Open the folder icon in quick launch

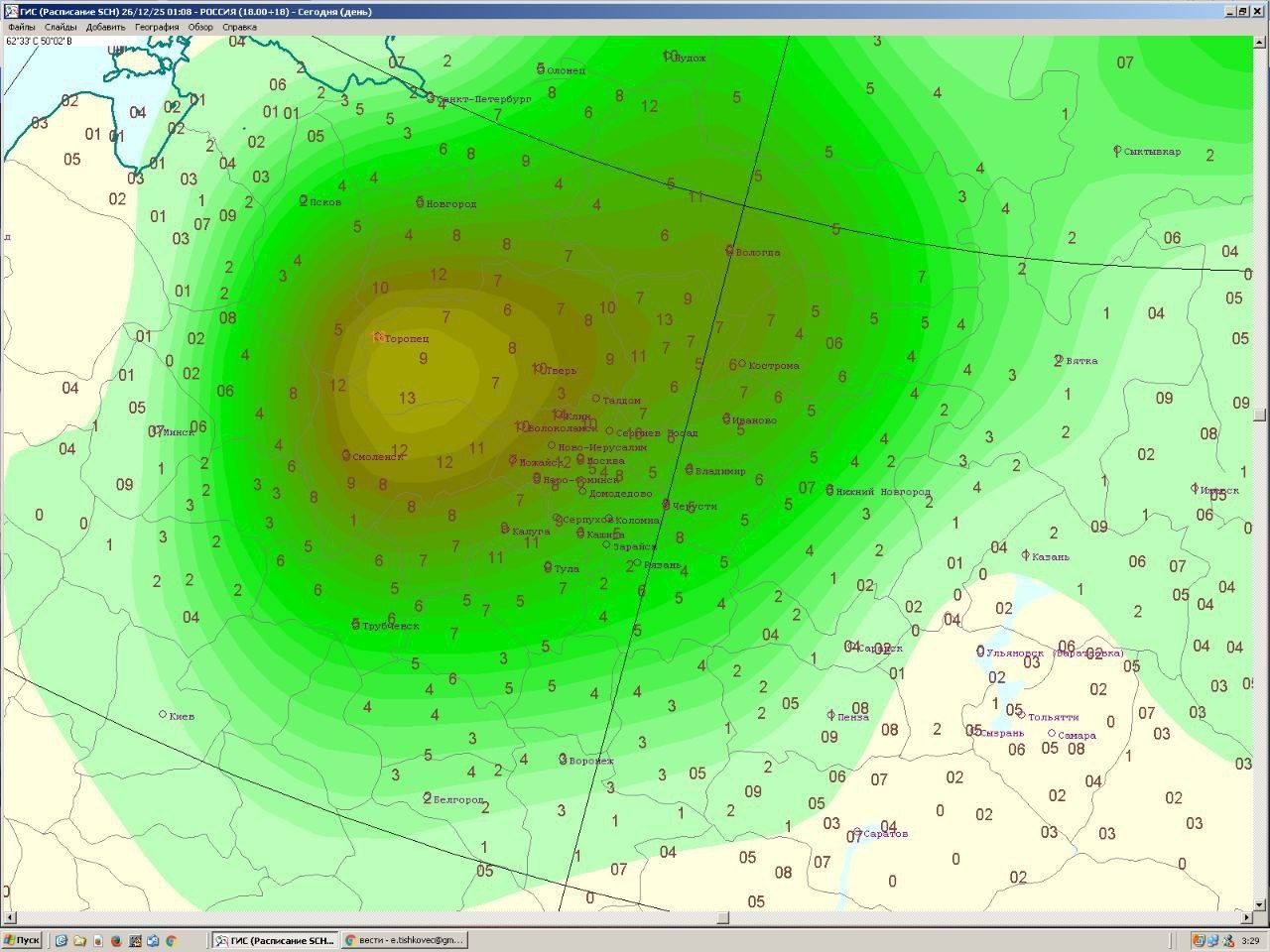pos(79,940)
